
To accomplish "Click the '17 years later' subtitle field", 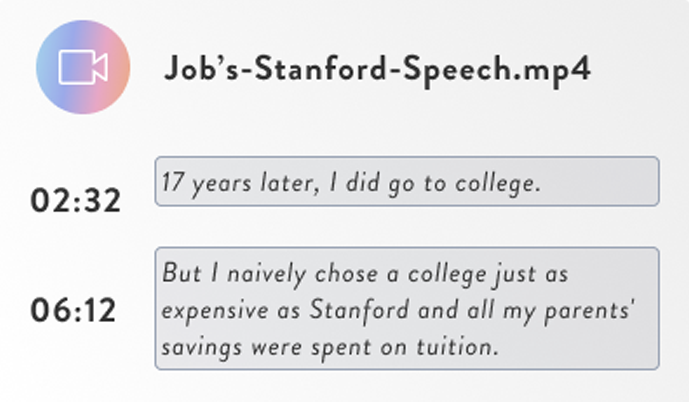I will pyautogui.click(x=406, y=181).
